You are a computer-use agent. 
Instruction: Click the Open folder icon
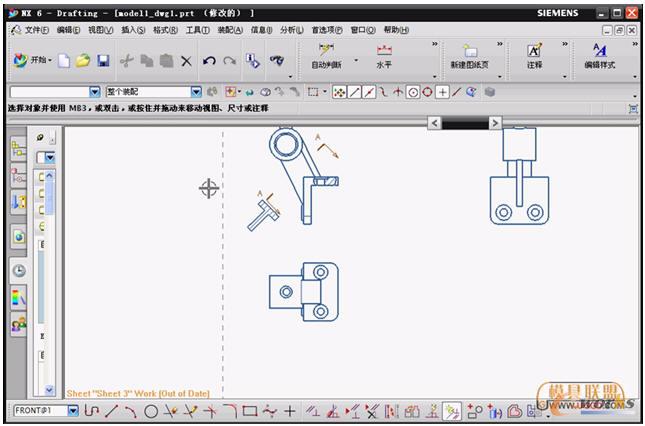point(83,61)
